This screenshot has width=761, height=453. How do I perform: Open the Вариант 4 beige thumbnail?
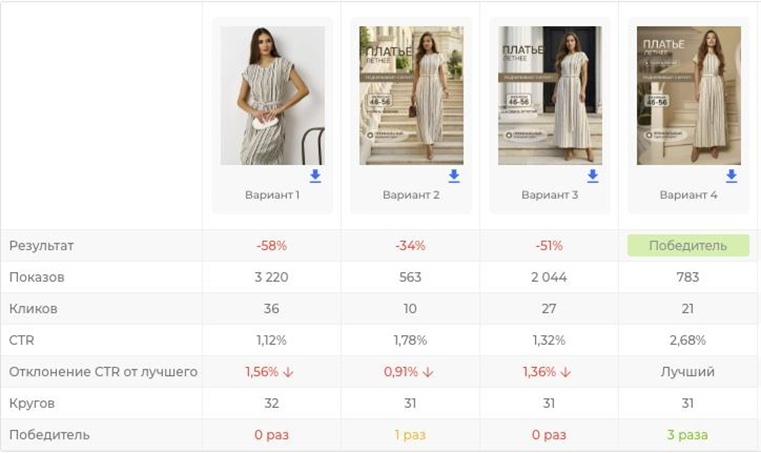click(x=689, y=96)
